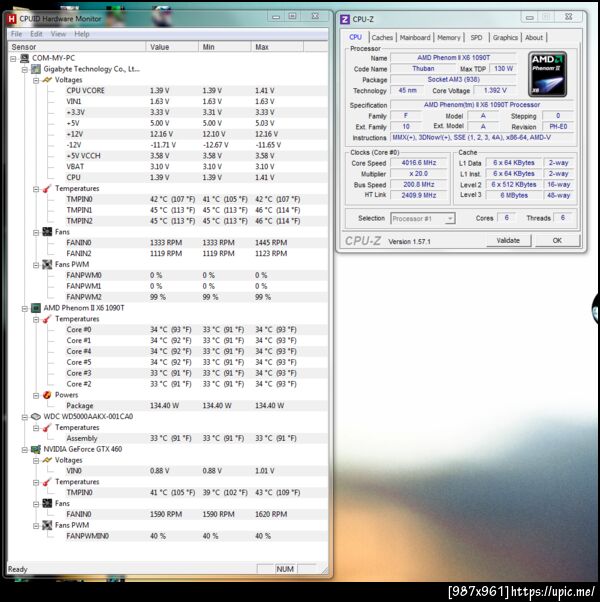Open the File menu in Hardware Monitor
The width and height of the screenshot is (600, 602).
(x=16, y=34)
